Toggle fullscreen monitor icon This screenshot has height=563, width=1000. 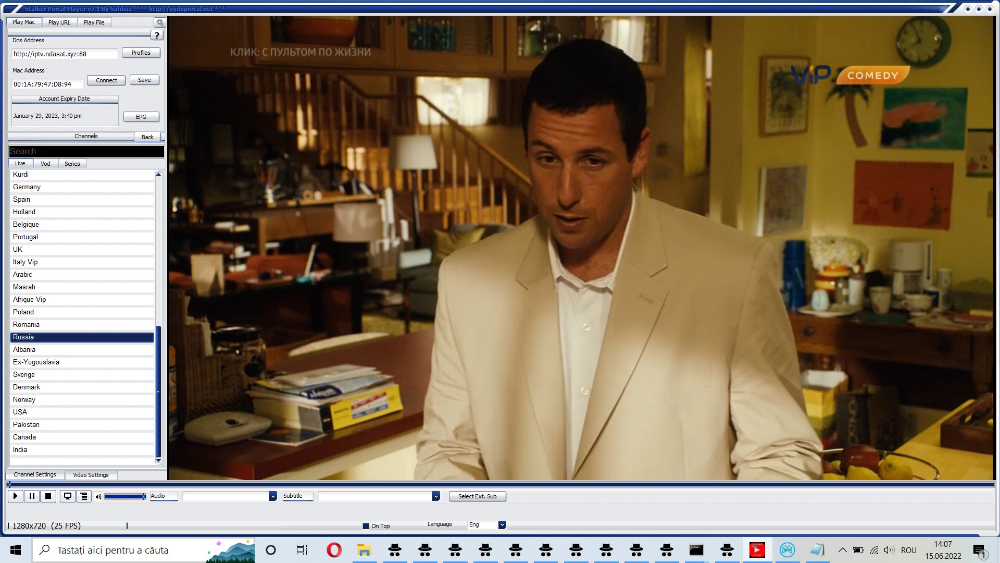(67, 496)
